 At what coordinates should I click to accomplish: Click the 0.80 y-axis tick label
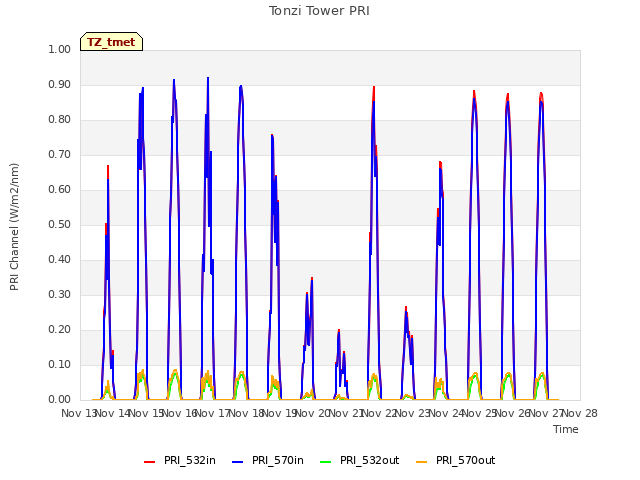[60, 120]
